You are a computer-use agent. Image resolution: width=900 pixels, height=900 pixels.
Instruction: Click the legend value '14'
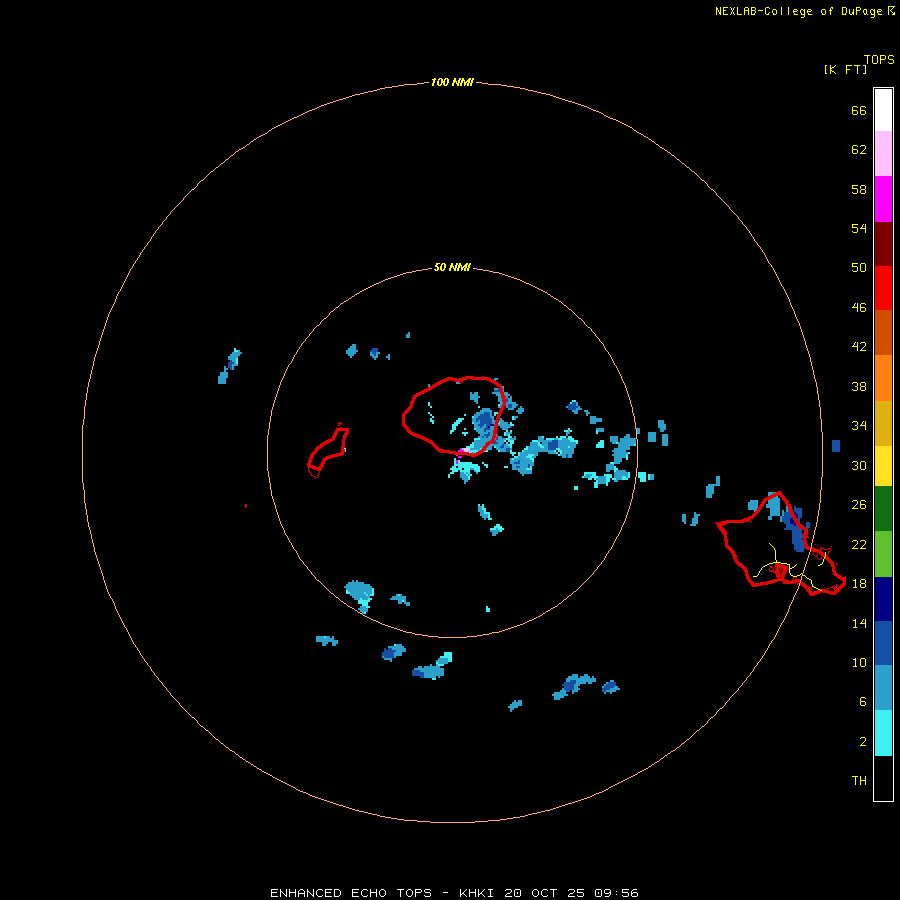(x=859, y=623)
